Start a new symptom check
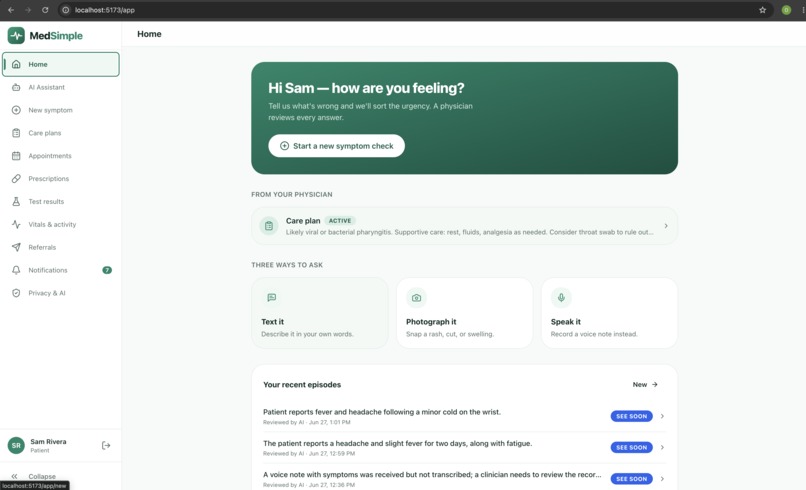The width and height of the screenshot is (806, 490). coord(336,146)
